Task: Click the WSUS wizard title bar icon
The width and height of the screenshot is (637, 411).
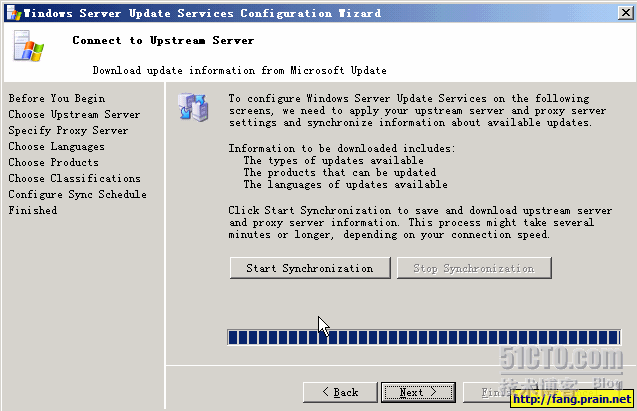Action: (13, 13)
